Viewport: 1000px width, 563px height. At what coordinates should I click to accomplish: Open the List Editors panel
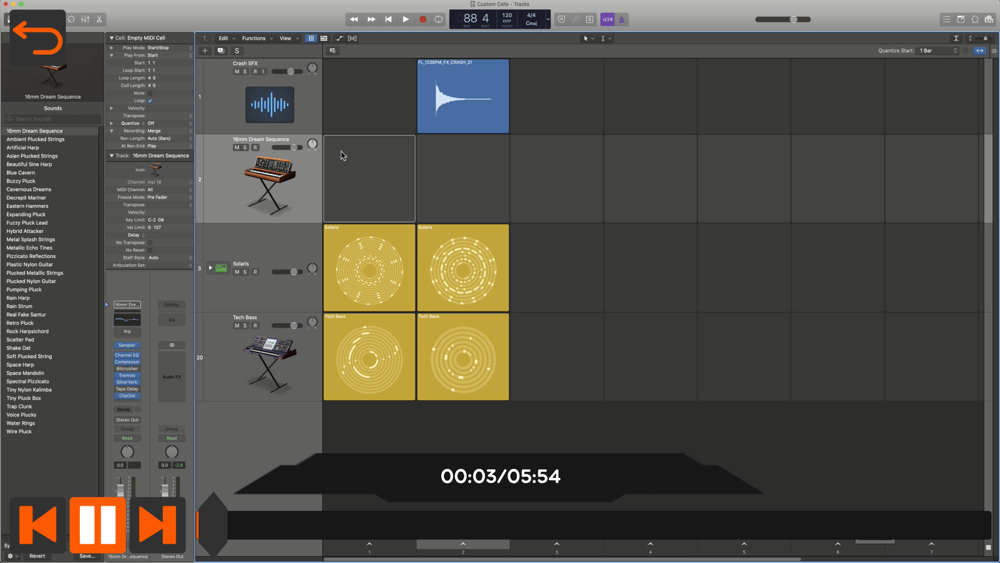pos(946,19)
